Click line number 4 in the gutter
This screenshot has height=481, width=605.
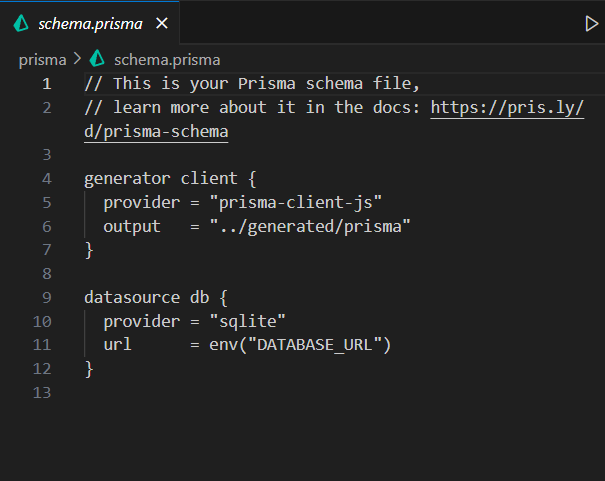point(47,179)
